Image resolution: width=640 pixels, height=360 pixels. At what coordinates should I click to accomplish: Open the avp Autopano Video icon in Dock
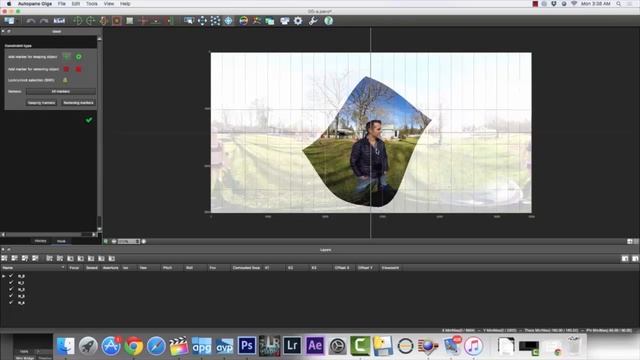coord(224,346)
